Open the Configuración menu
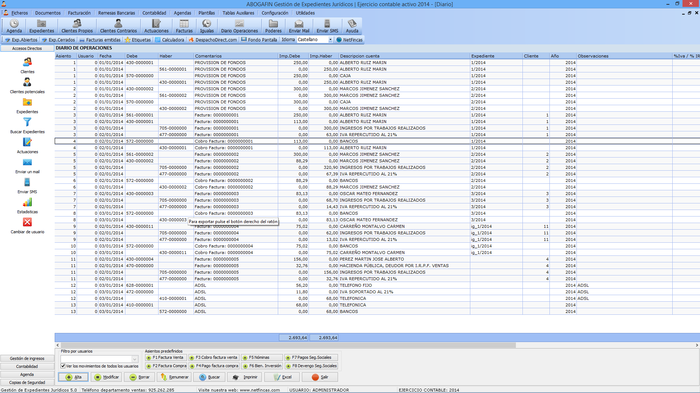 [x=275, y=13]
